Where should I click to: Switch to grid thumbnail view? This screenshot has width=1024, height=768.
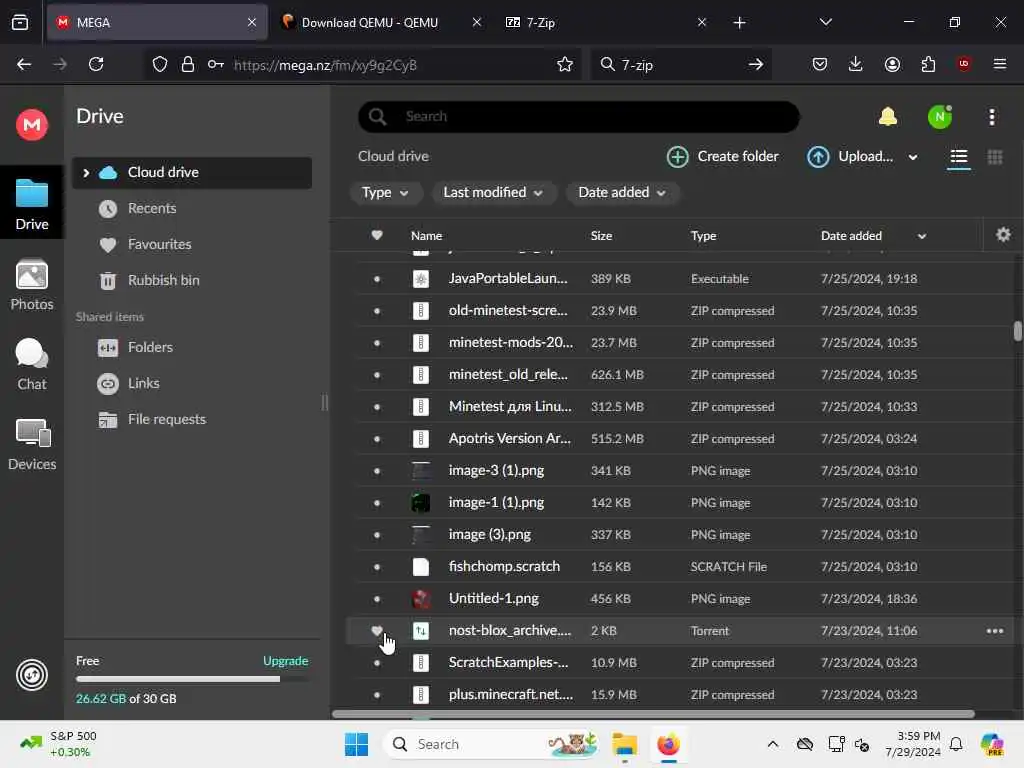tap(995, 157)
